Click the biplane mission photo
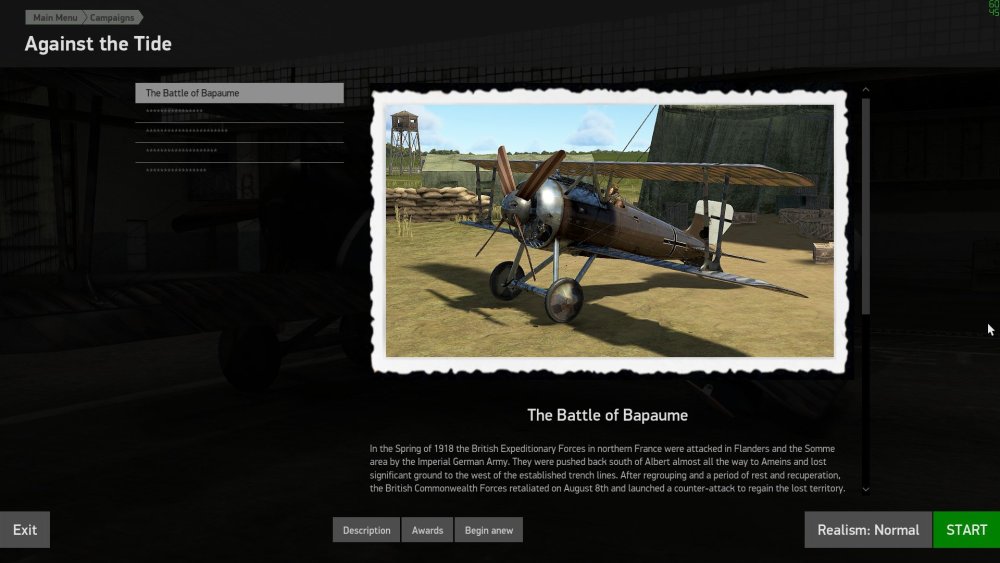 tap(609, 231)
